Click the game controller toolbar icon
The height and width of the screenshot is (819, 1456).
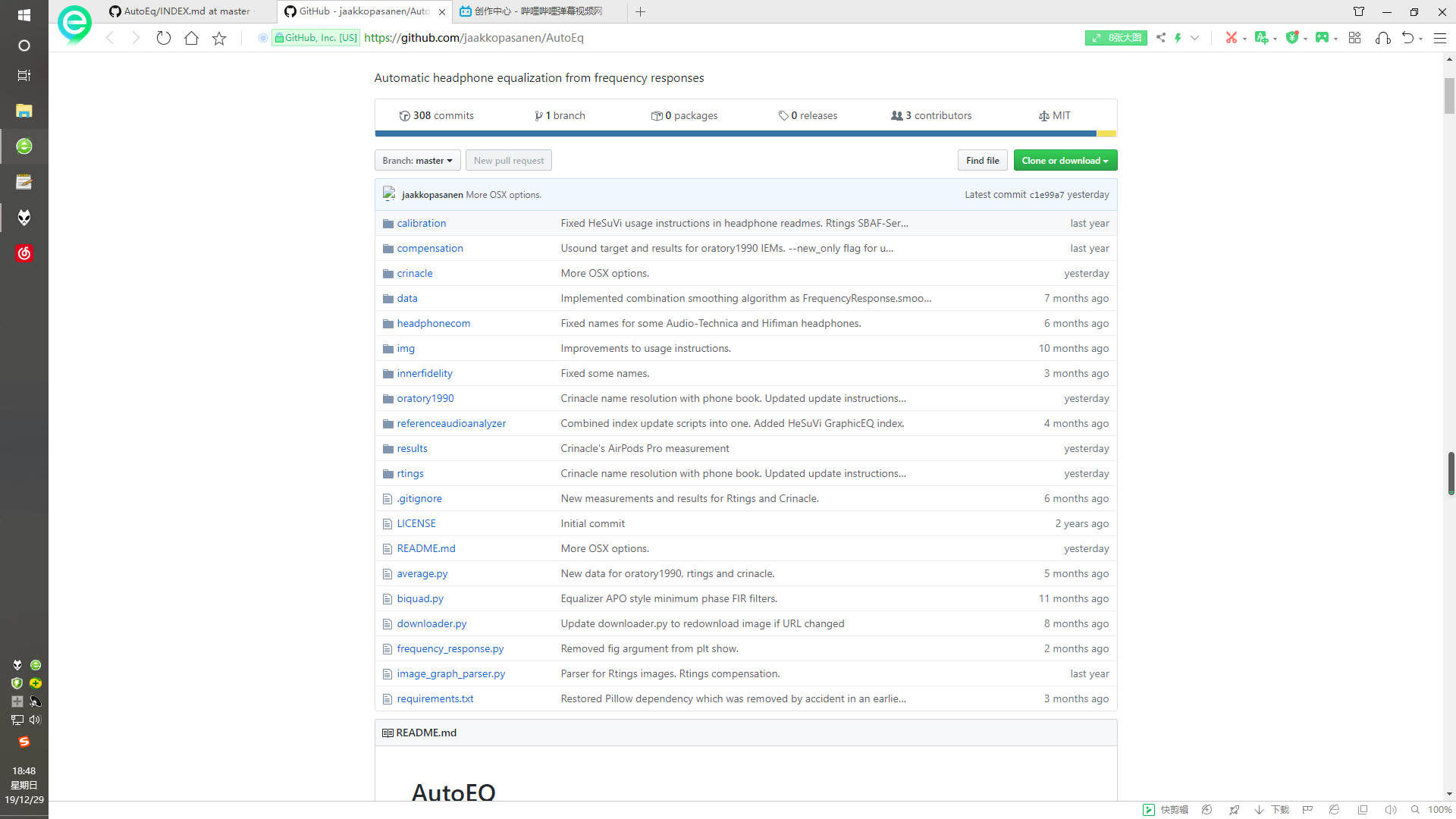[1322, 38]
